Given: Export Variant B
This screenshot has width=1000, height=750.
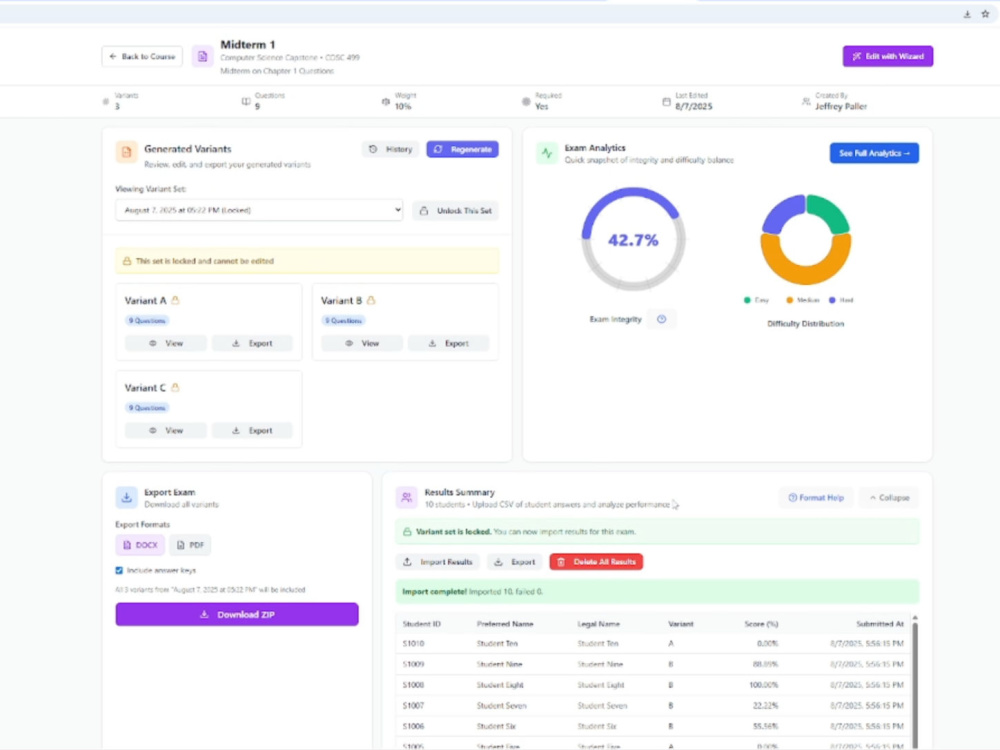Looking at the screenshot, I should pyautogui.click(x=448, y=343).
